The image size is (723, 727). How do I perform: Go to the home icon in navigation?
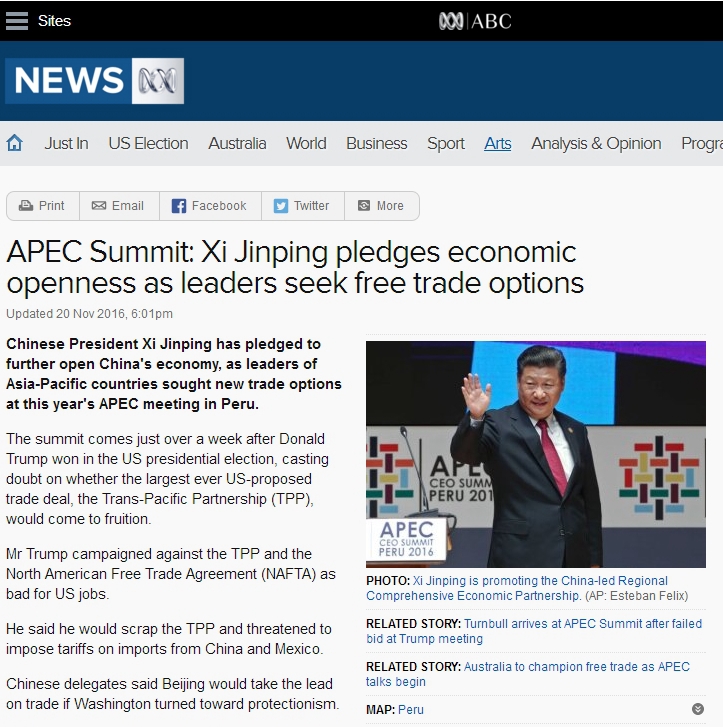pyautogui.click(x=15, y=143)
